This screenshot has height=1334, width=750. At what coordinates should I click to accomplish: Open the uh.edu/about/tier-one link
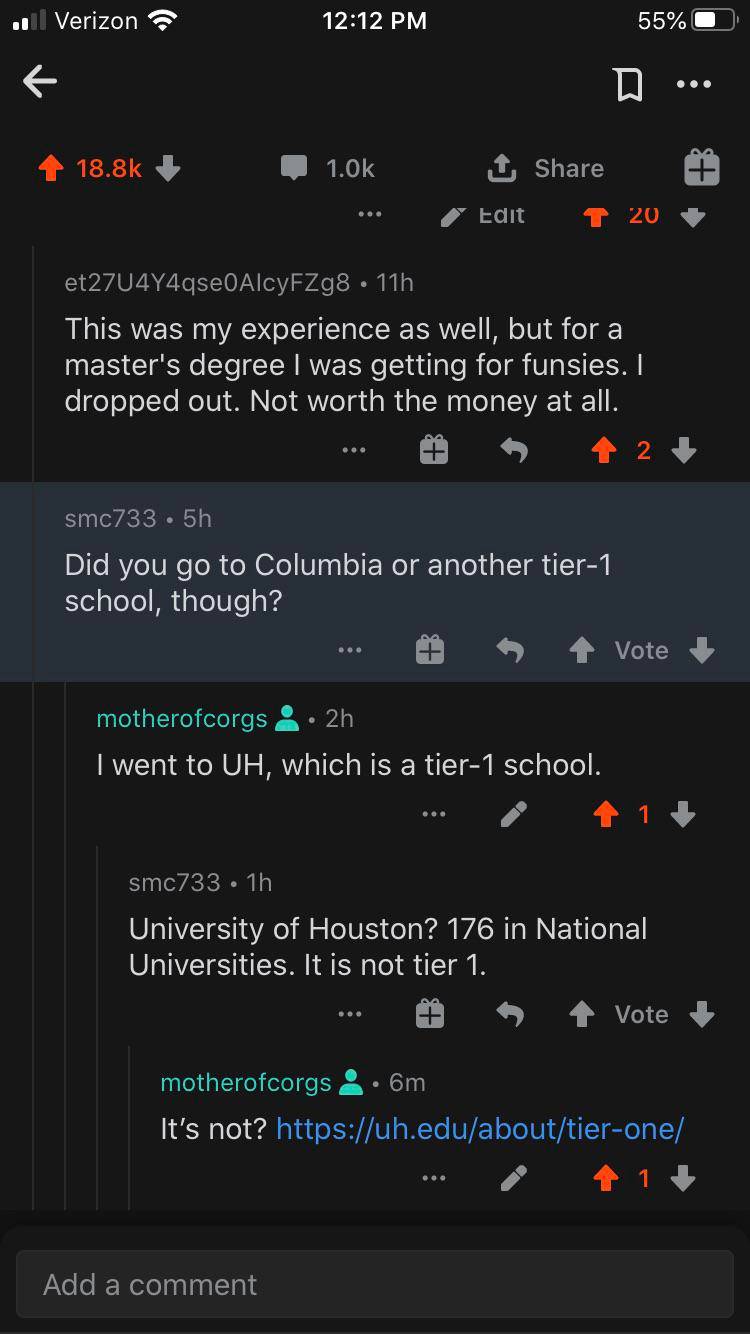pos(479,1129)
